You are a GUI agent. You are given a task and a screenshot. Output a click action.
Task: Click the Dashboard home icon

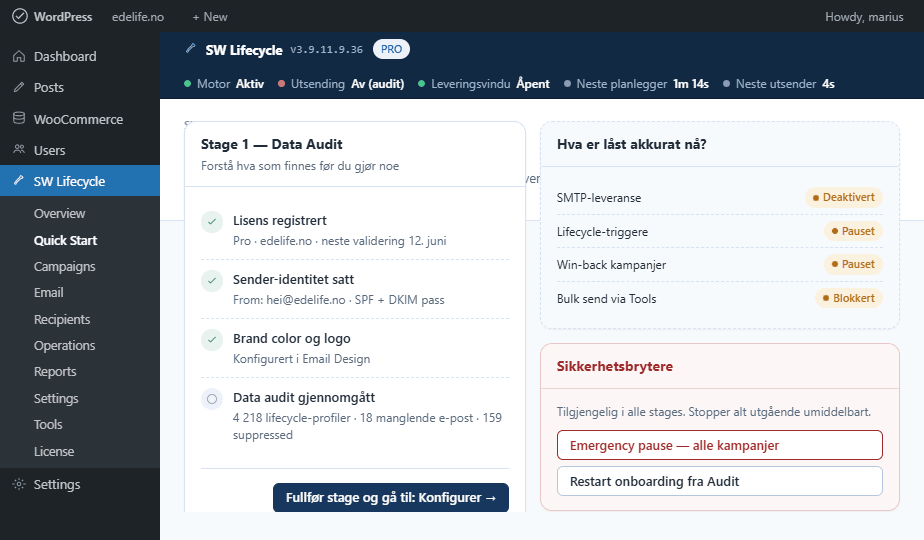[x=19, y=57]
